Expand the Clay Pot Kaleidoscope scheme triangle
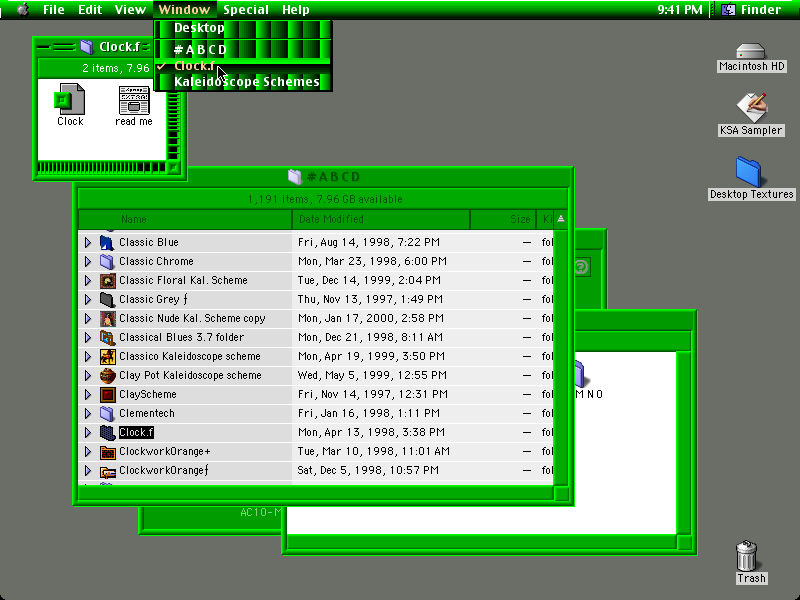Viewport: 800px width, 600px height. [88, 376]
